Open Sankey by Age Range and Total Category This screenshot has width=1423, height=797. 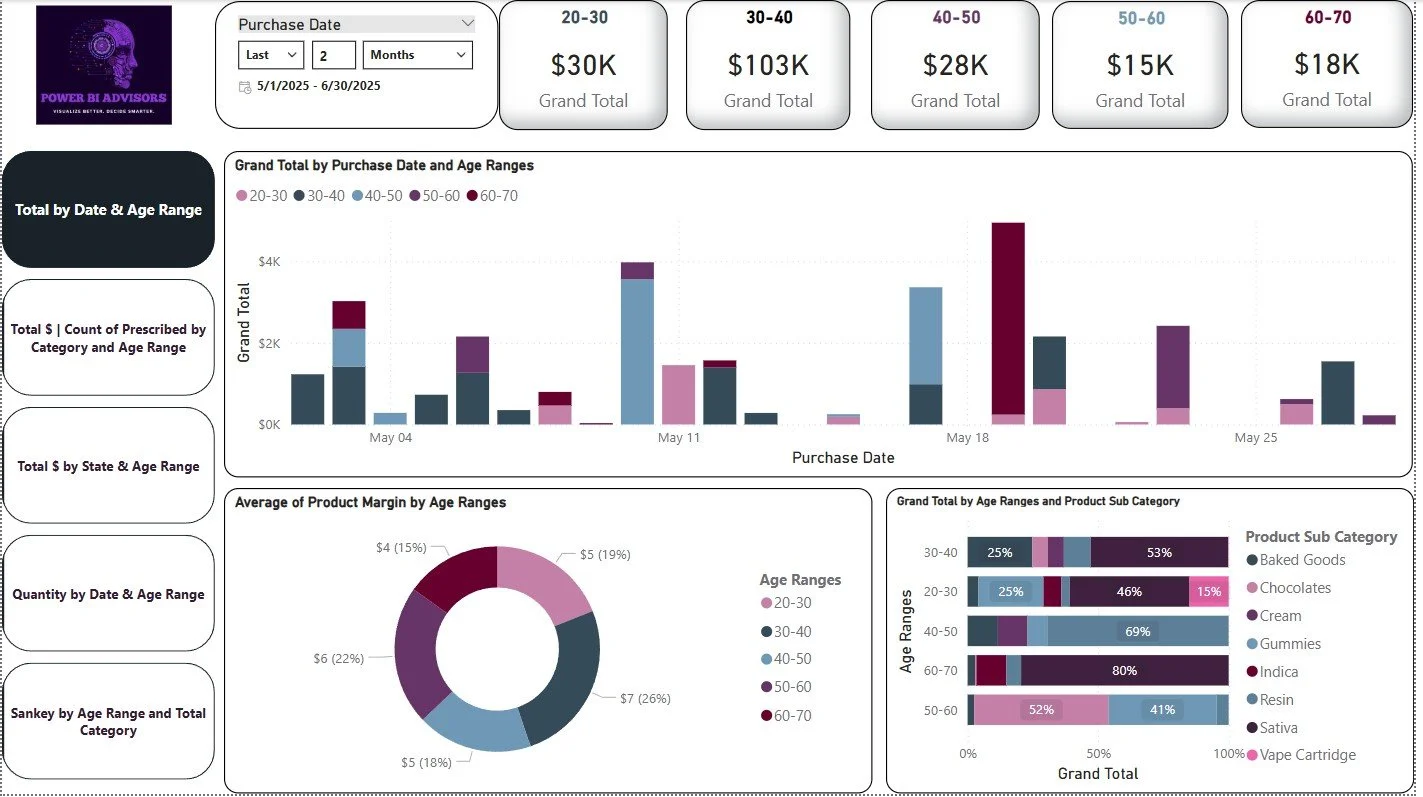[x=109, y=722]
